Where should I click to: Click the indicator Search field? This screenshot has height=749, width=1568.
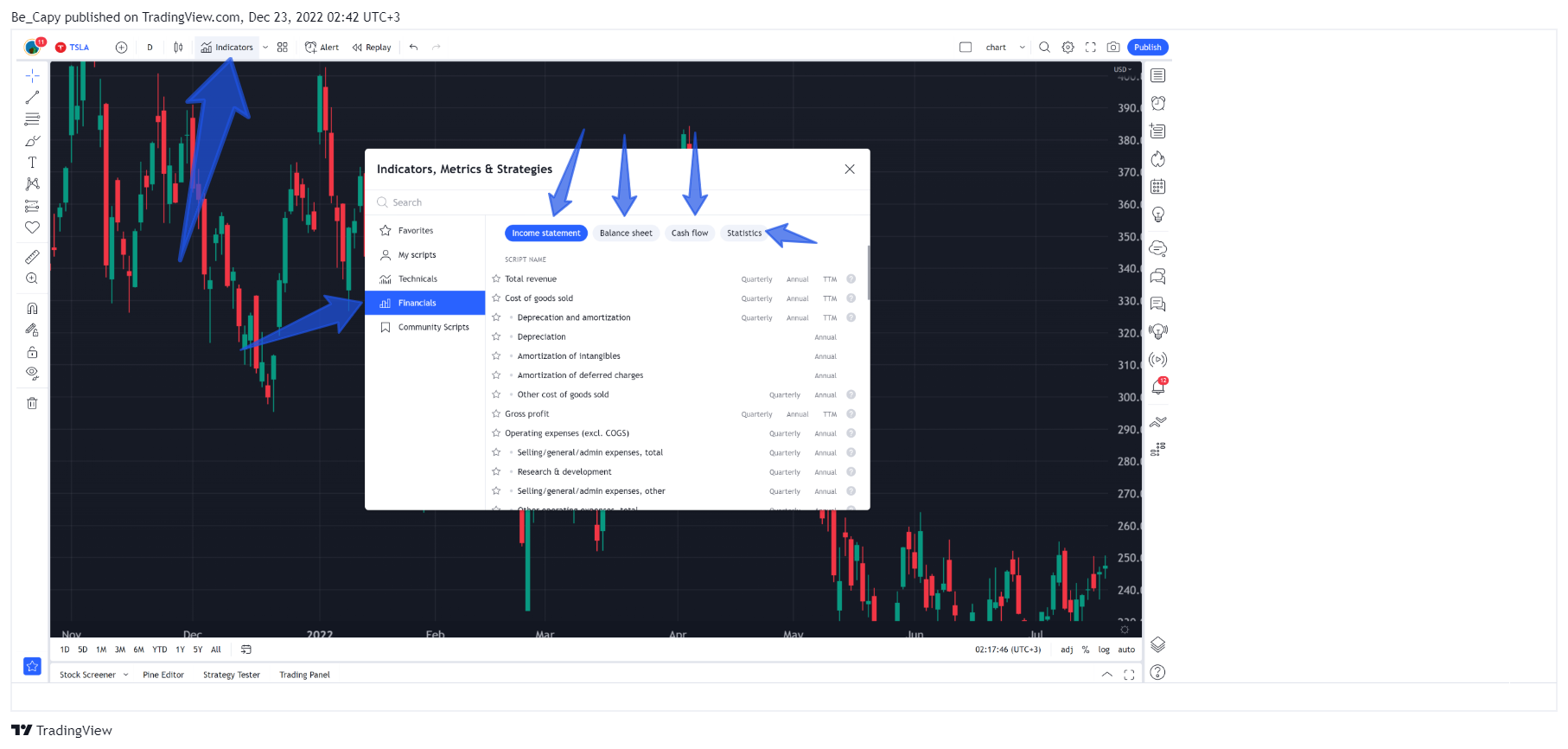pyautogui.click(x=617, y=202)
